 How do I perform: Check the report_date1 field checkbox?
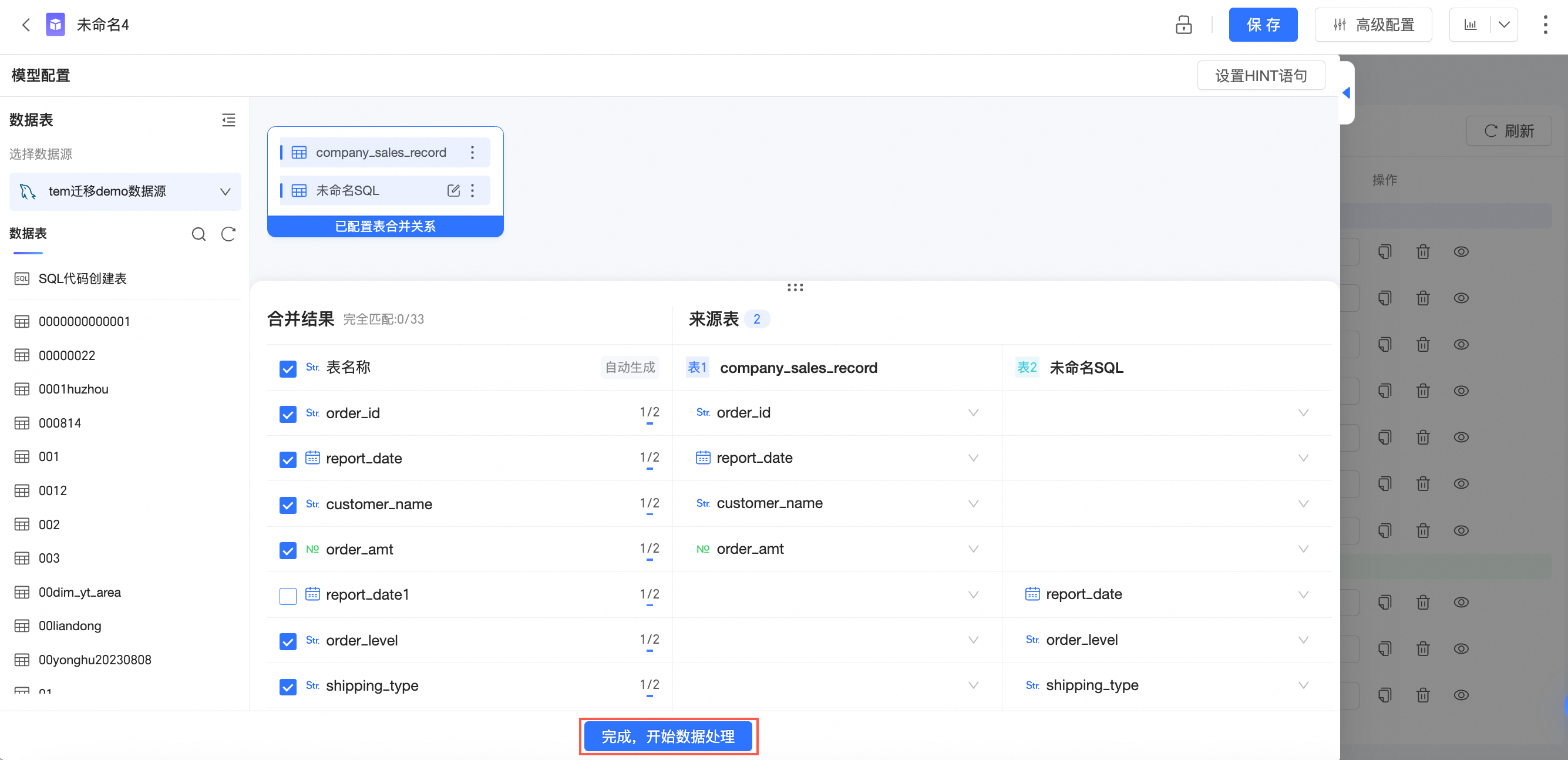[288, 596]
